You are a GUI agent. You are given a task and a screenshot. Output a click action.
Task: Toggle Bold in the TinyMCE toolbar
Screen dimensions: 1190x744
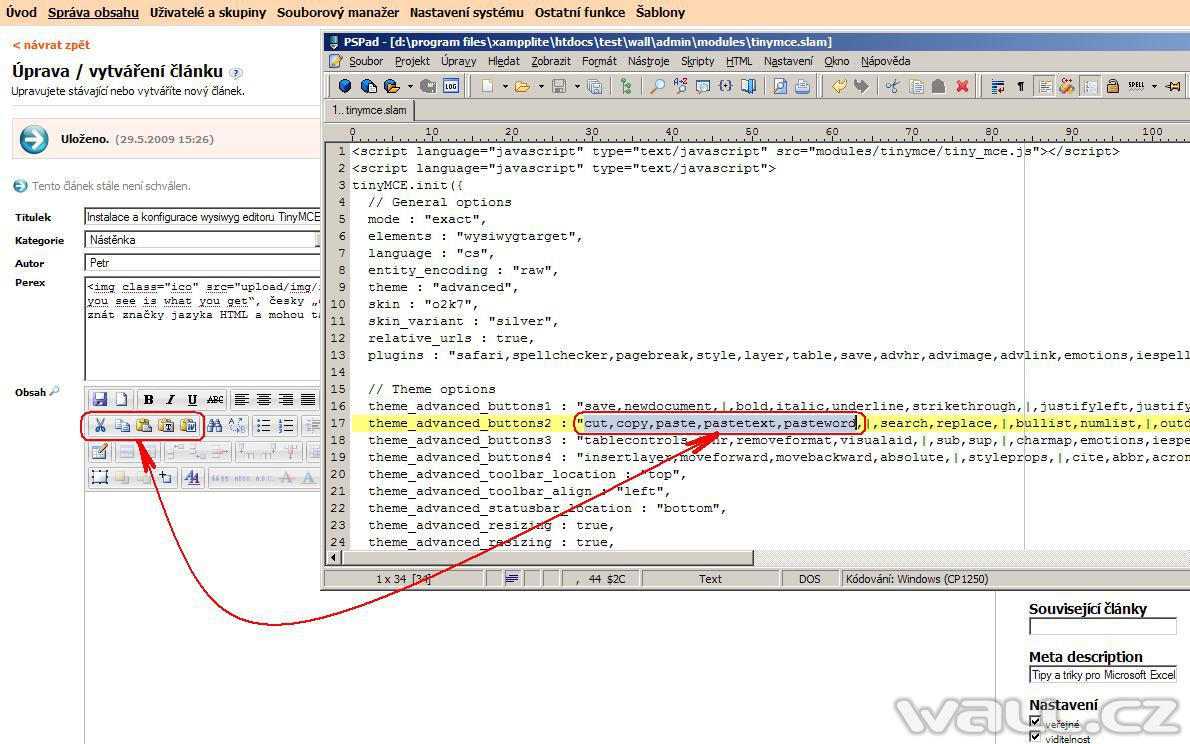coord(149,399)
